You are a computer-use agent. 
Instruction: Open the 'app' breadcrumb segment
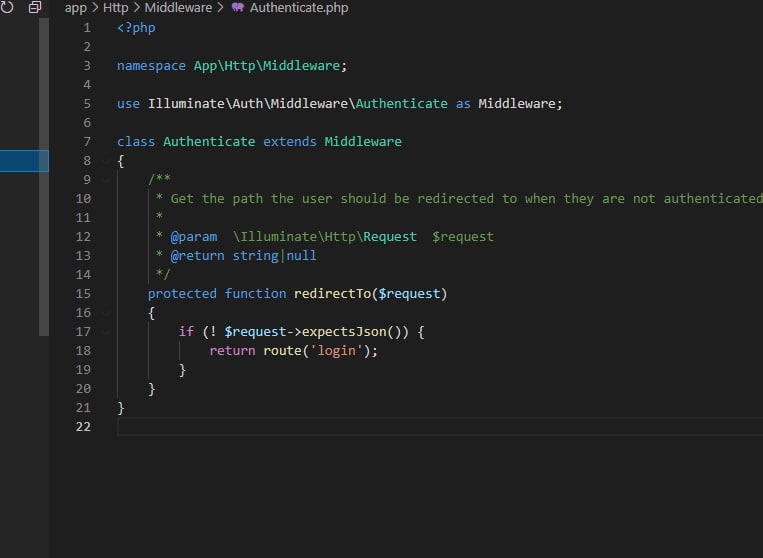point(75,8)
